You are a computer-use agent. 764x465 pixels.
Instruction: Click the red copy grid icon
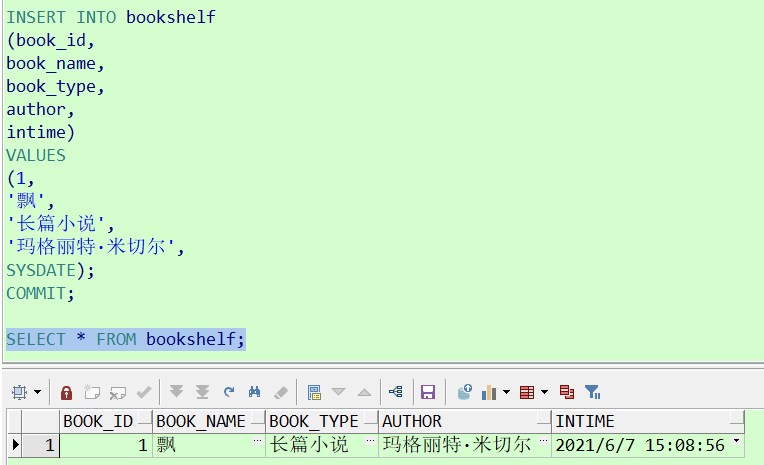pyautogui.click(x=567, y=392)
